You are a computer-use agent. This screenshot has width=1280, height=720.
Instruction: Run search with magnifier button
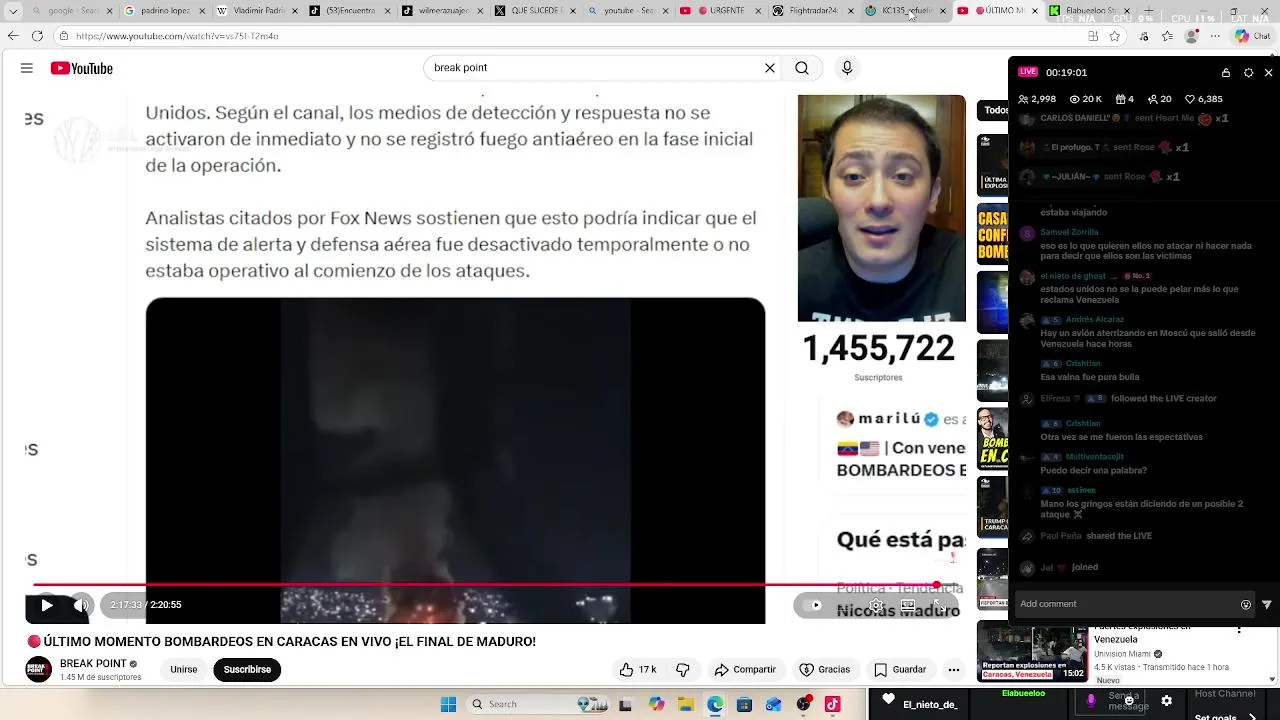click(802, 68)
